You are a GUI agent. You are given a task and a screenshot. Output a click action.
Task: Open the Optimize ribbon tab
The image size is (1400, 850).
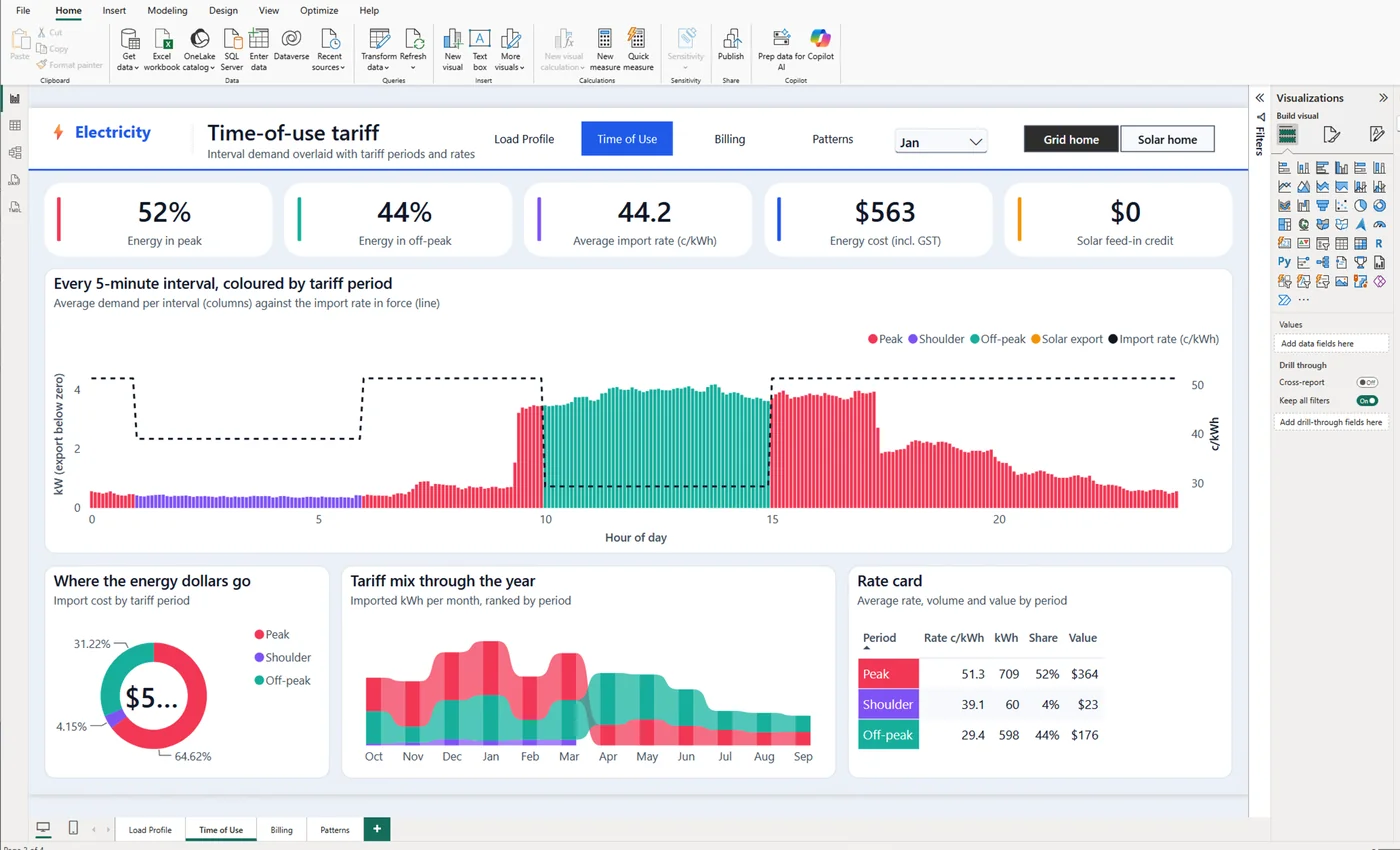319,10
